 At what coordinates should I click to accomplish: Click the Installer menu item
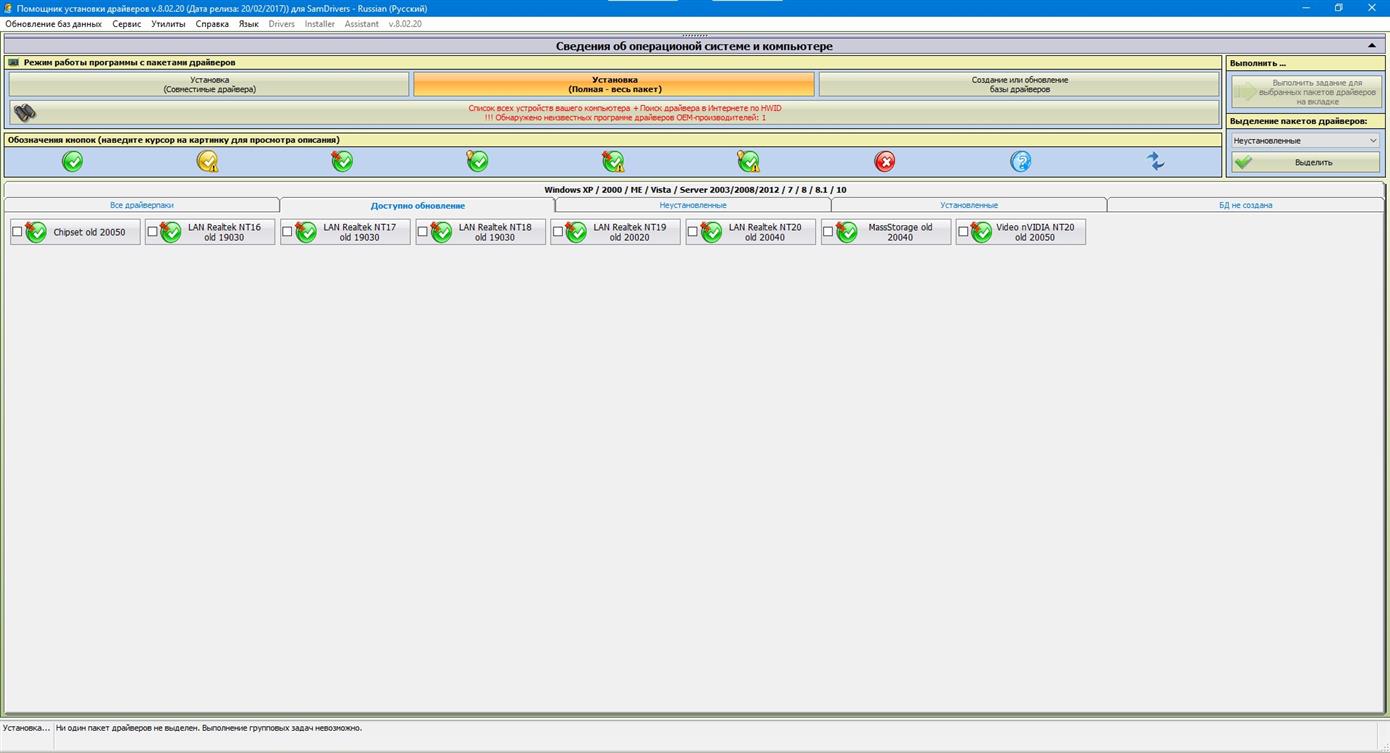click(320, 24)
